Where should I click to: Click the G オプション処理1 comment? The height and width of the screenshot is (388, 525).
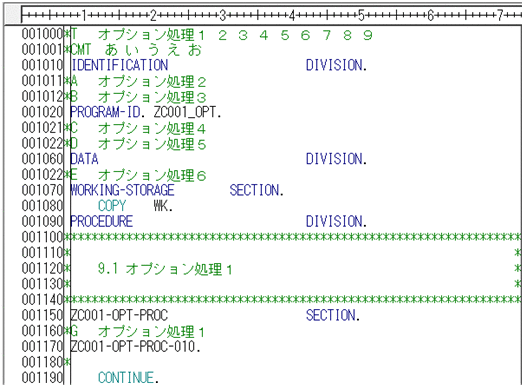(x=138, y=331)
